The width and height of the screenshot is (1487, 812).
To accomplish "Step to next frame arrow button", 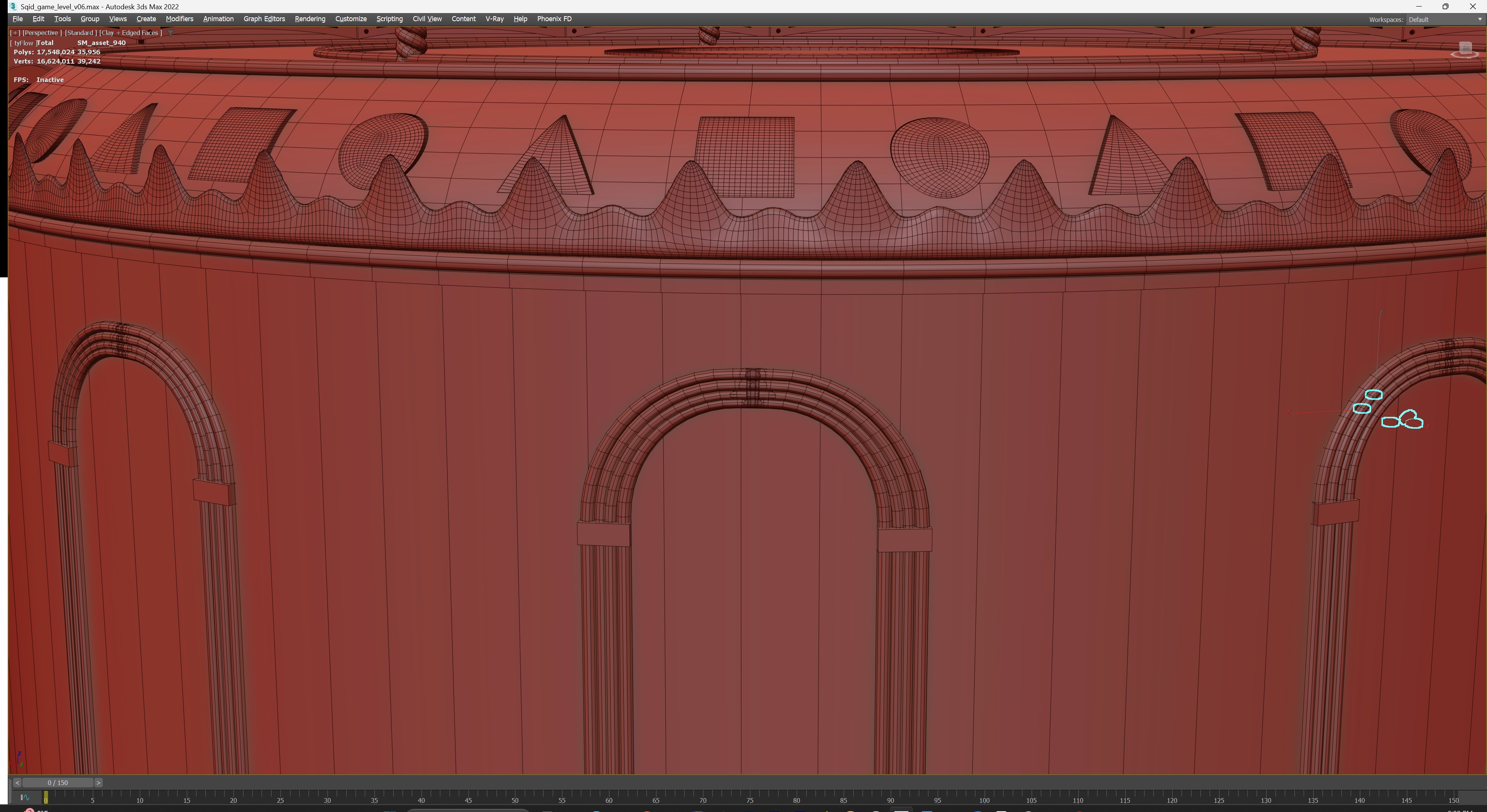I will click(98, 783).
